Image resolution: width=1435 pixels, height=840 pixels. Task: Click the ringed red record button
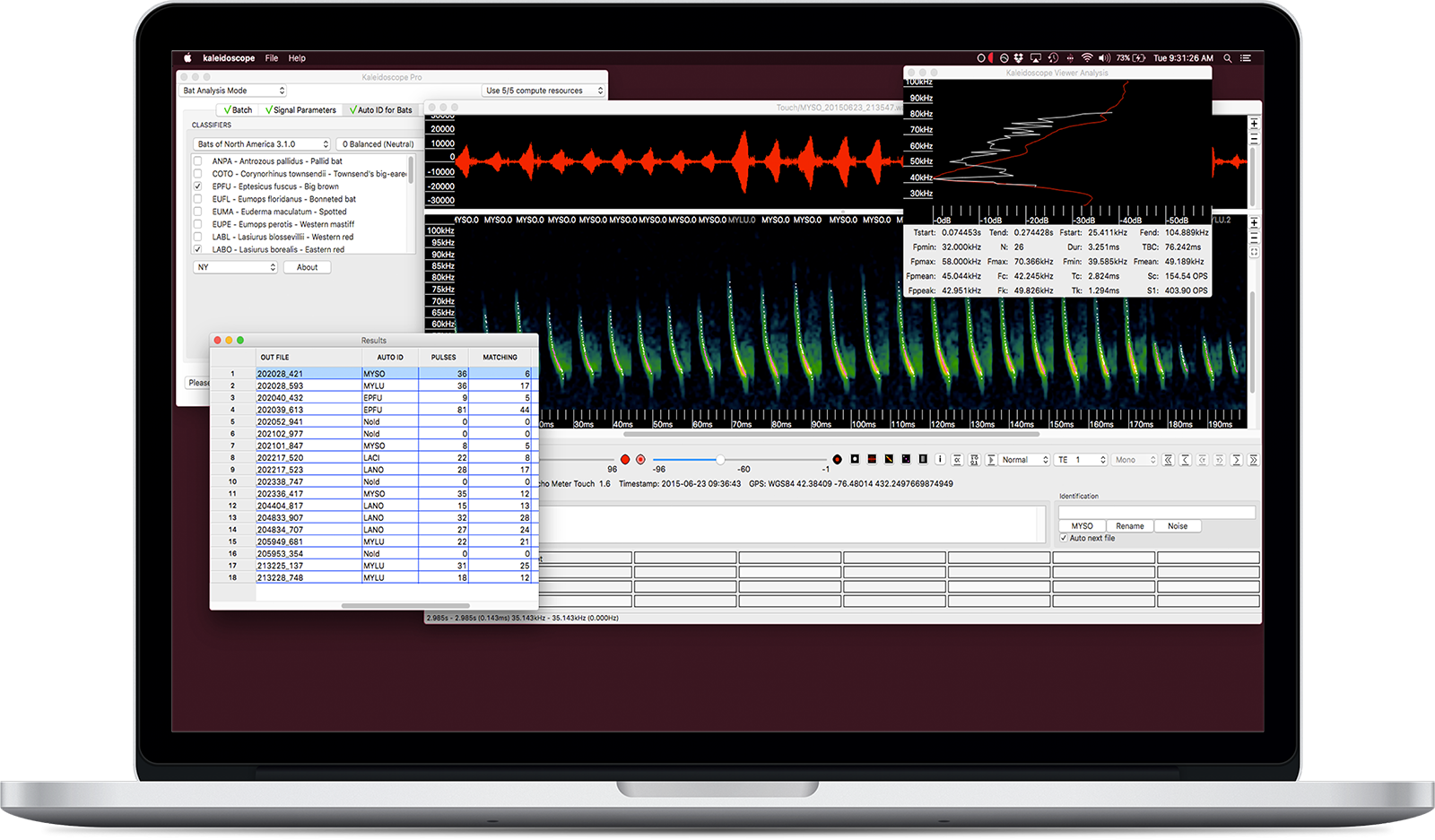pos(640,460)
